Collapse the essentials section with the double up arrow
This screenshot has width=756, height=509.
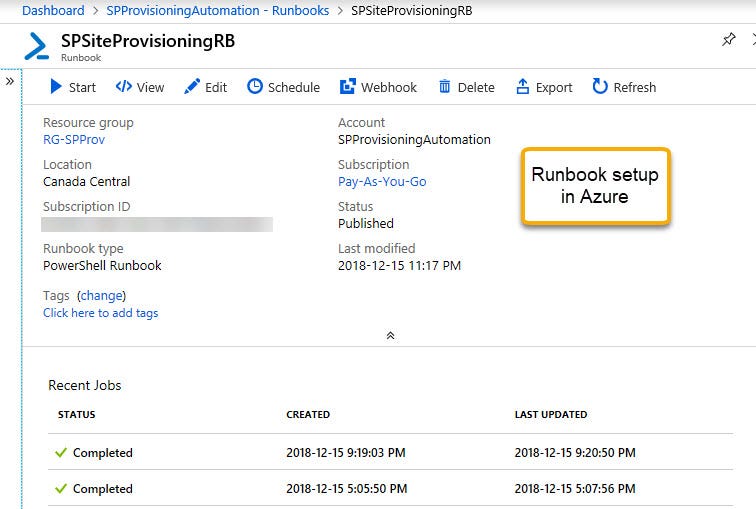[391, 335]
